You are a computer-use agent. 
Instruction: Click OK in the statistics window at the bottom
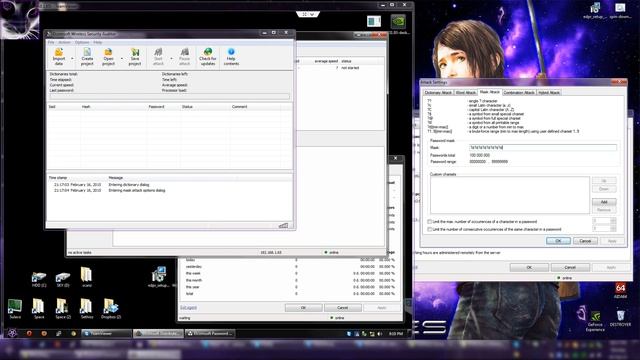(x=303, y=308)
